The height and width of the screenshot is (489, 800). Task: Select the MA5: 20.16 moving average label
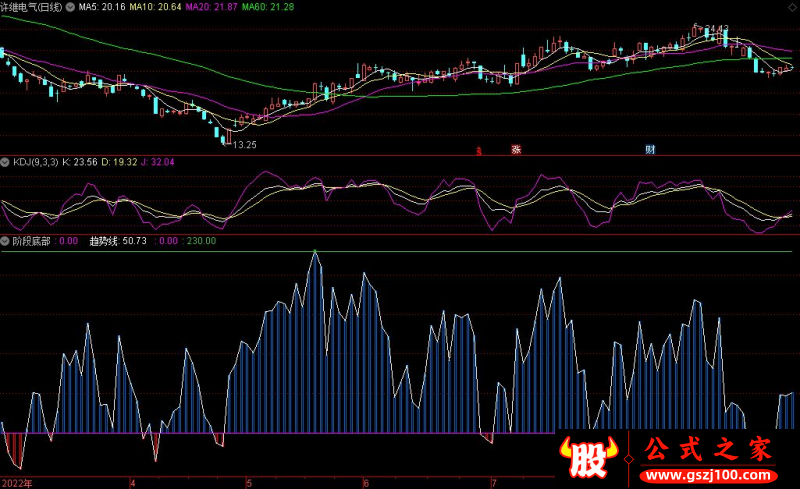[102, 7]
